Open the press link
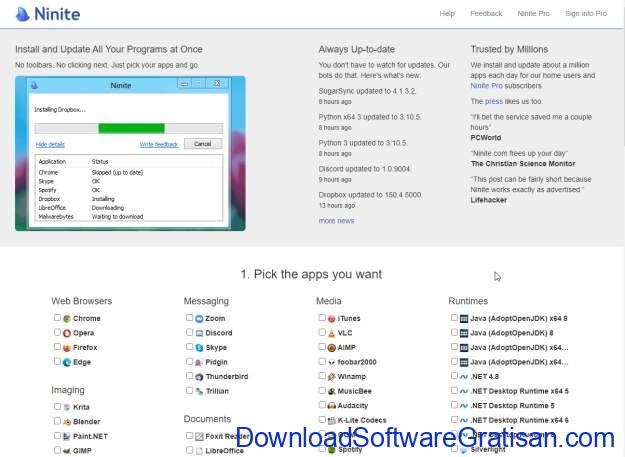Image resolution: width=625 pixels, height=457 pixels. (494, 101)
